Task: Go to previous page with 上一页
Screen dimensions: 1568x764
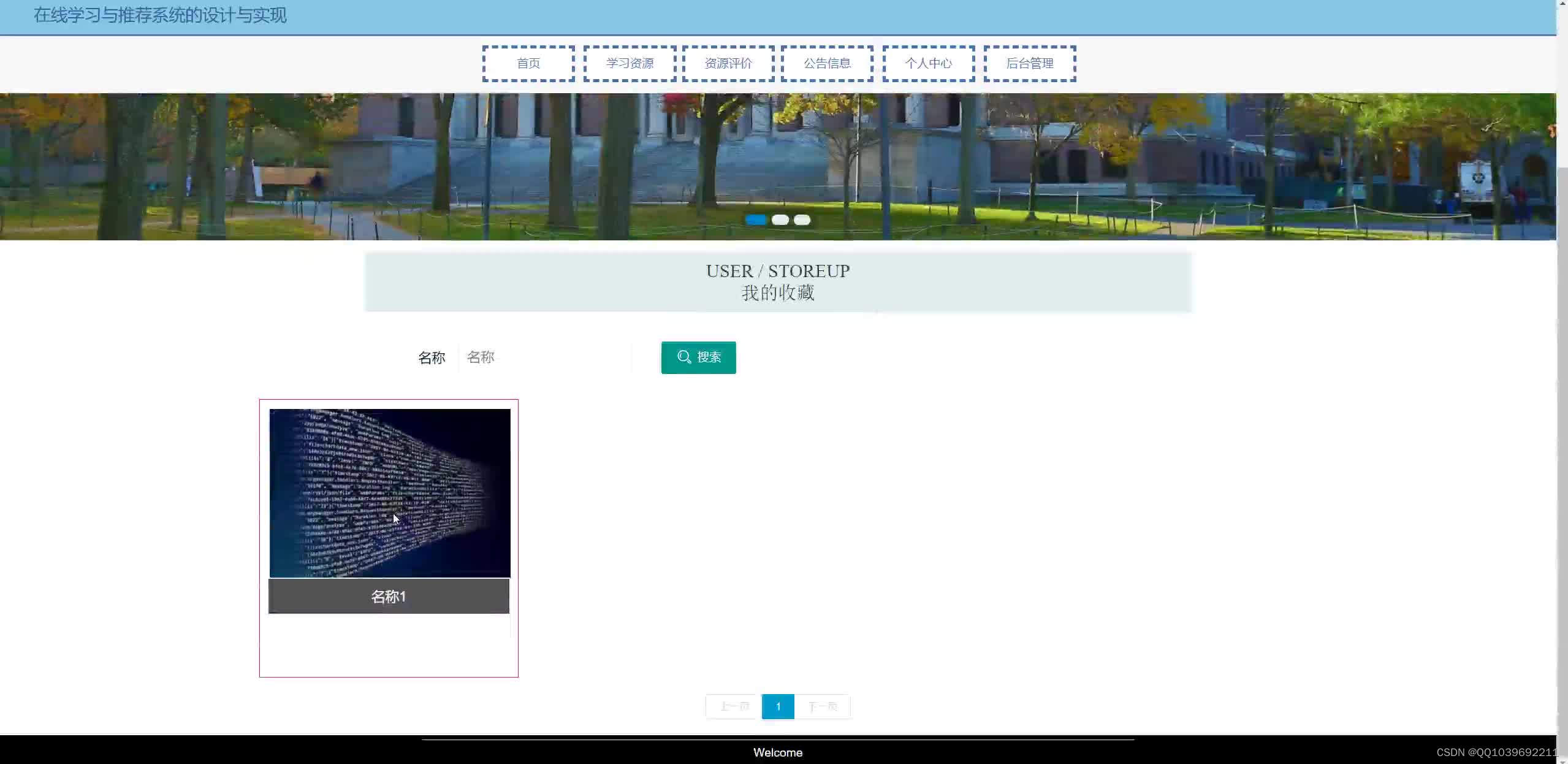Action: tap(733, 706)
